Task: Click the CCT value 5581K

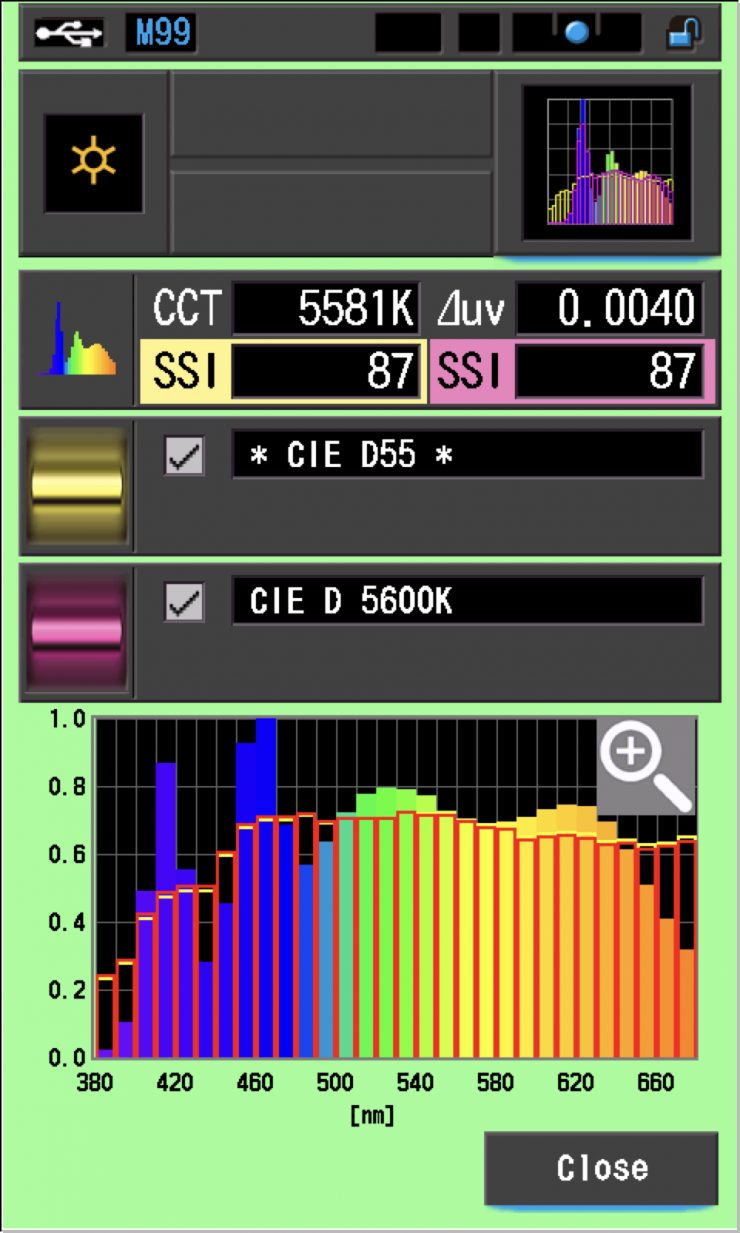Action: click(x=326, y=309)
